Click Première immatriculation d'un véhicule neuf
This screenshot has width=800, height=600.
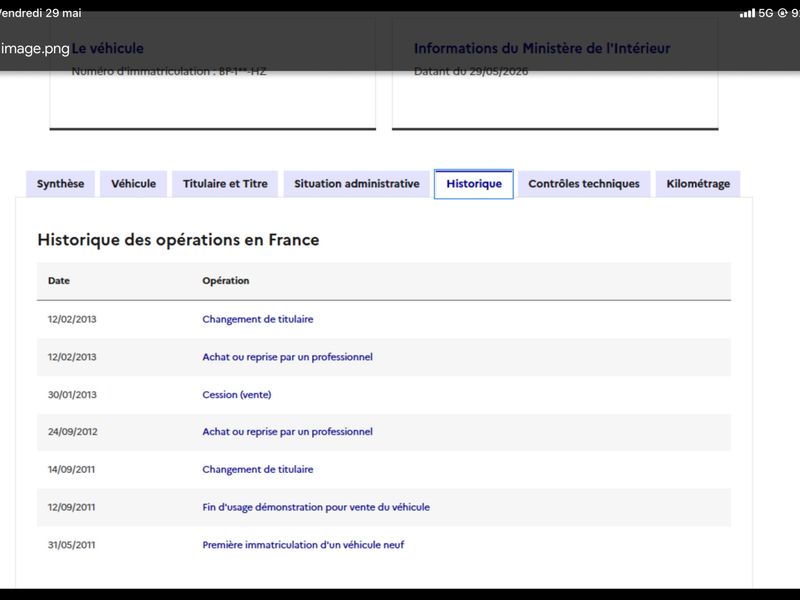tap(303, 545)
